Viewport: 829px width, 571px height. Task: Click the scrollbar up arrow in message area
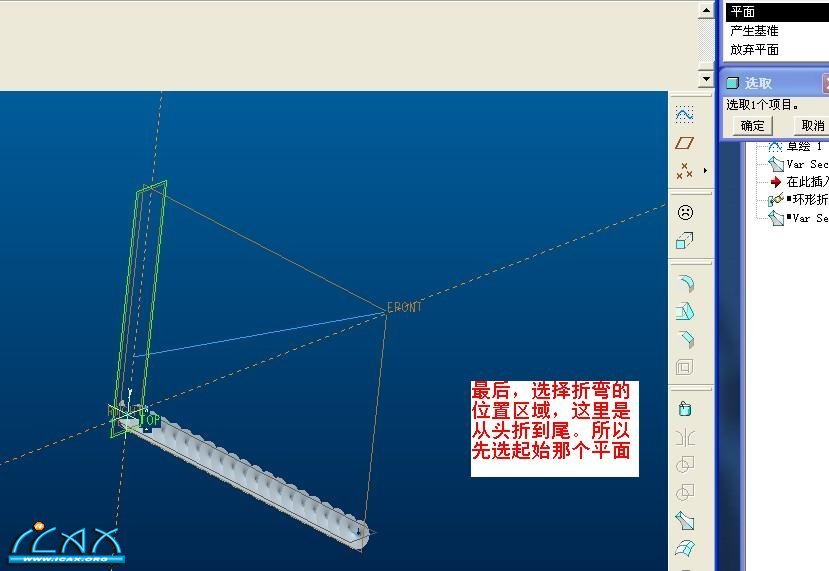pos(706,11)
